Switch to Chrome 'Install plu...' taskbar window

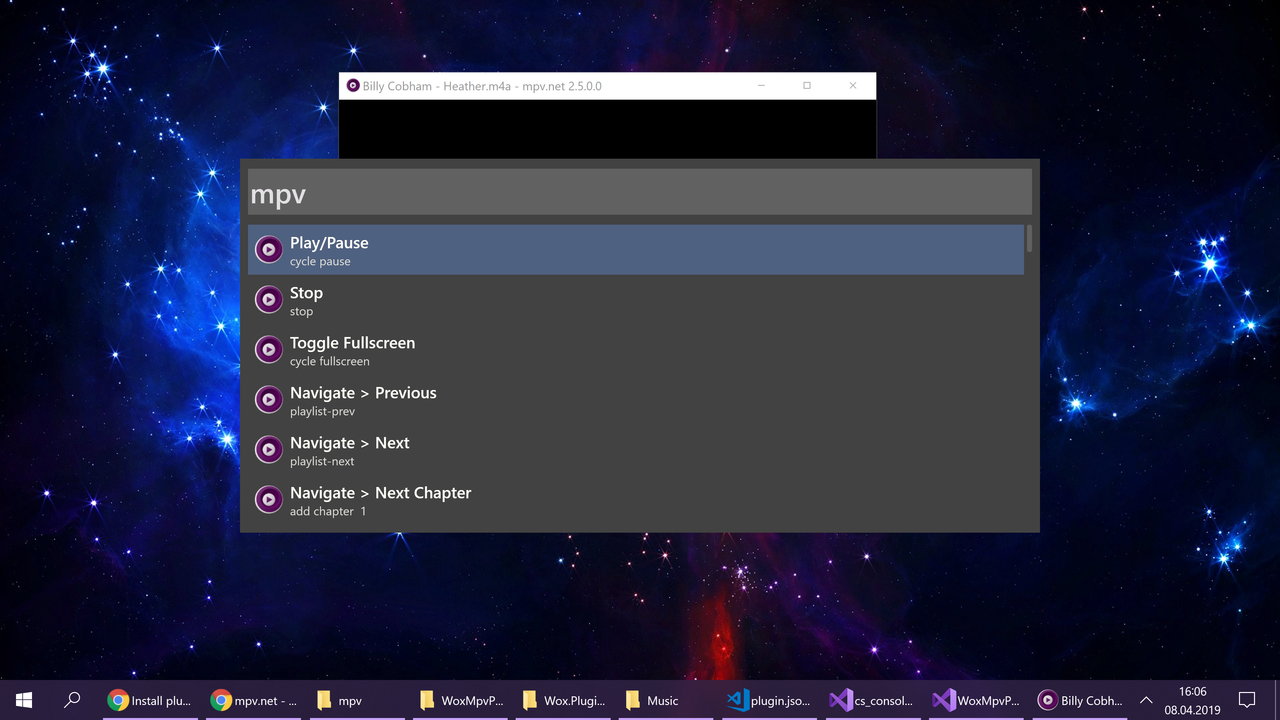[x=148, y=700]
